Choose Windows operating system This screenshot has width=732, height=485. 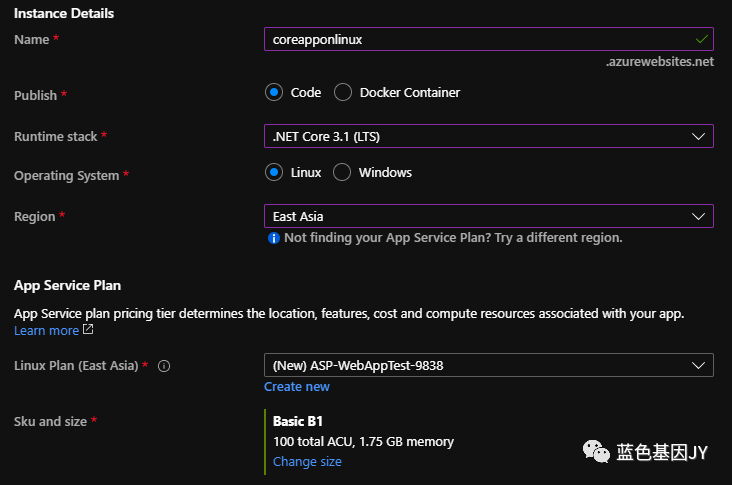click(342, 172)
